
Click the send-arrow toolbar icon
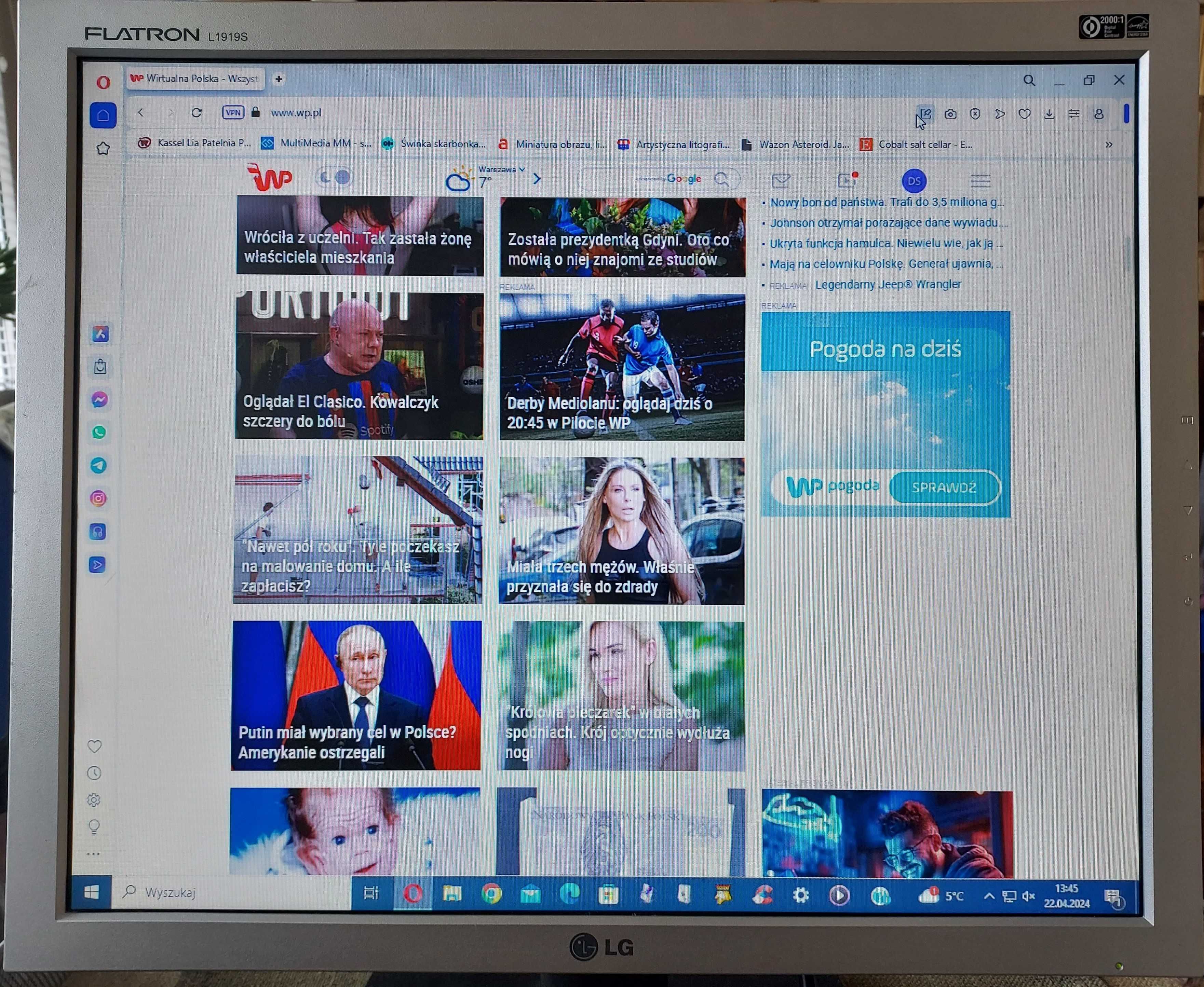pyautogui.click(x=1000, y=114)
